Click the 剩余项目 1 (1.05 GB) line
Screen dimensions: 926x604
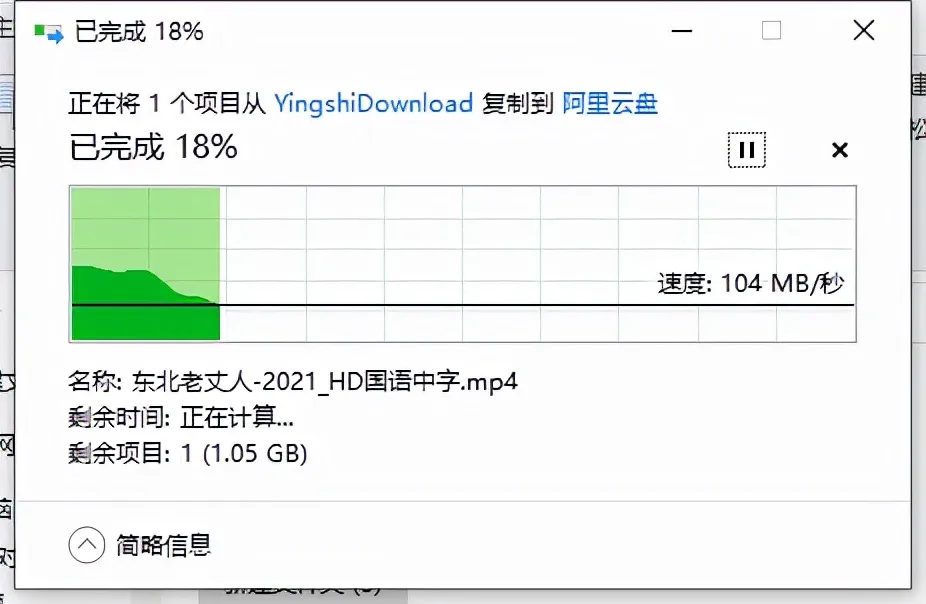[188, 453]
